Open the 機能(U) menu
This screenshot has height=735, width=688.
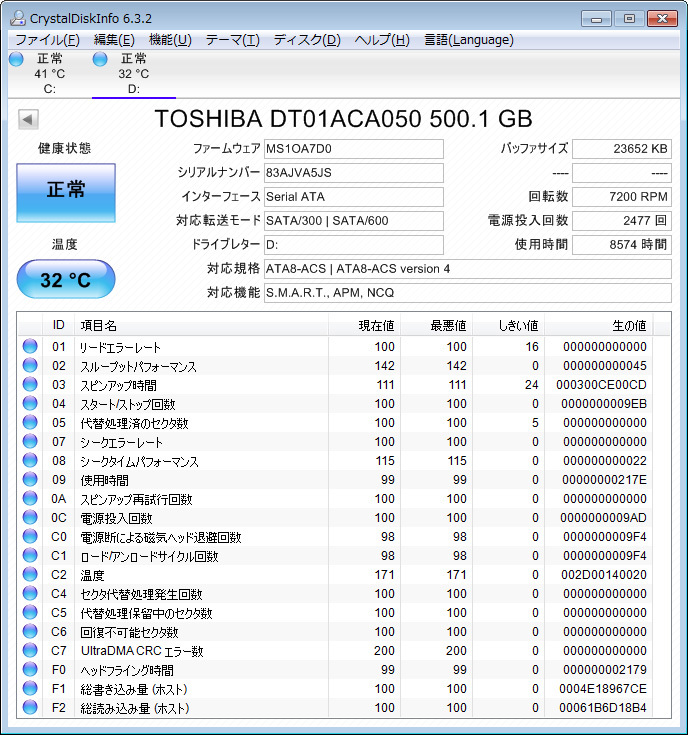tap(170, 40)
